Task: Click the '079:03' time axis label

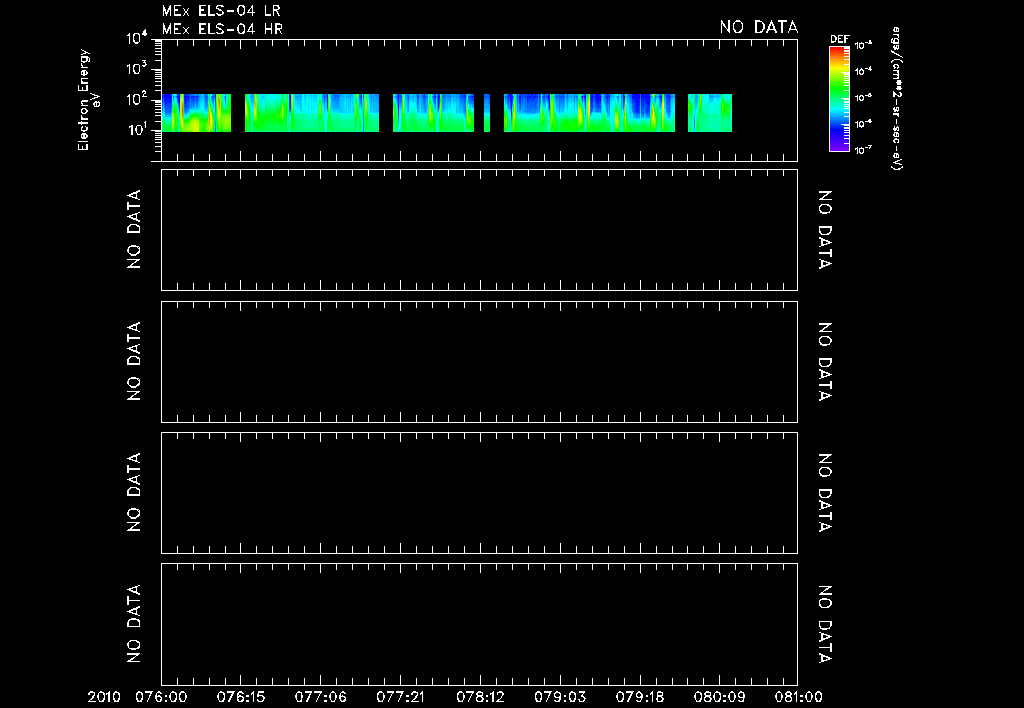Action: (560, 697)
